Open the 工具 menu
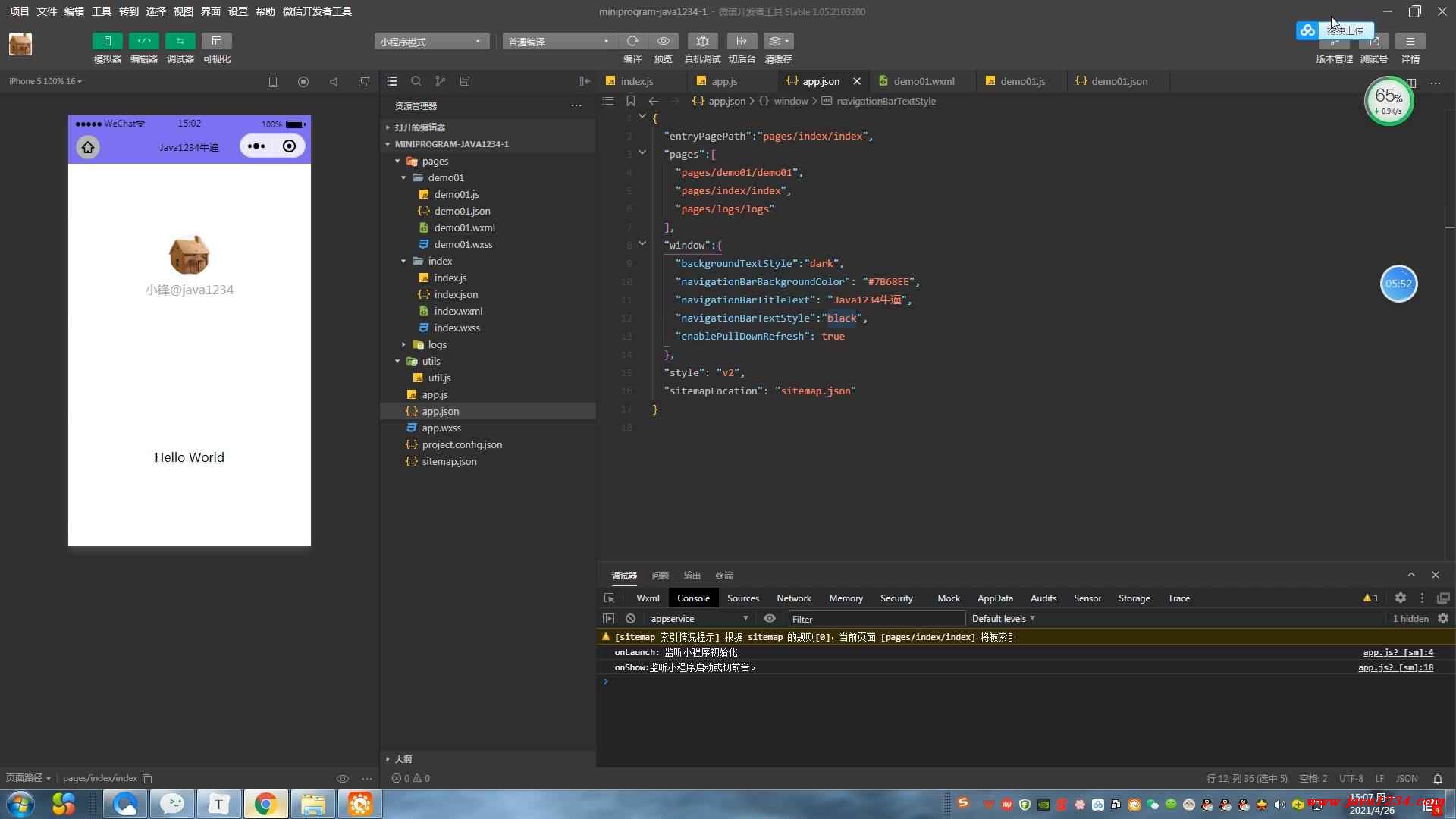 (101, 11)
